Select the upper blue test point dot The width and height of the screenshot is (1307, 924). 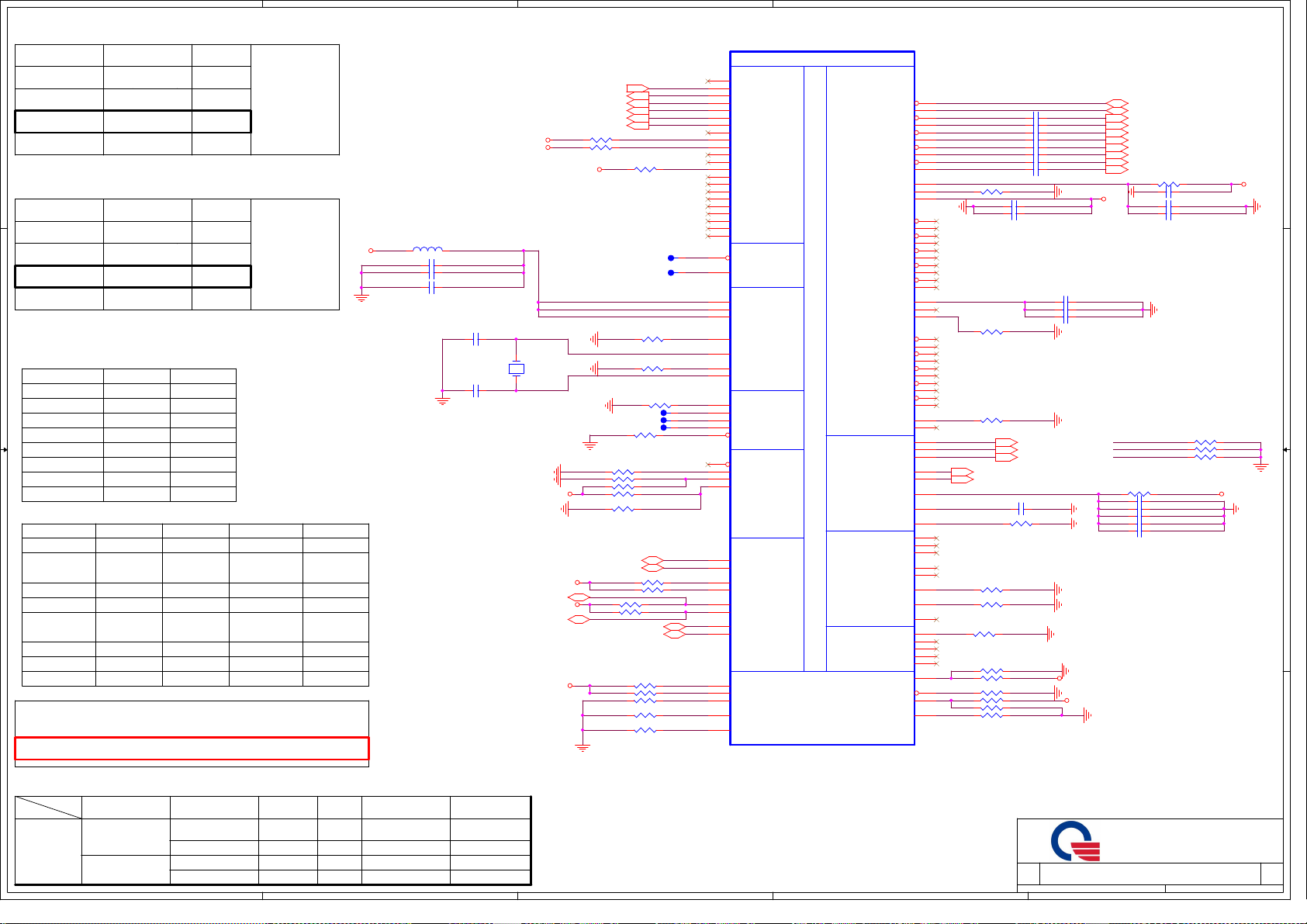671,258
